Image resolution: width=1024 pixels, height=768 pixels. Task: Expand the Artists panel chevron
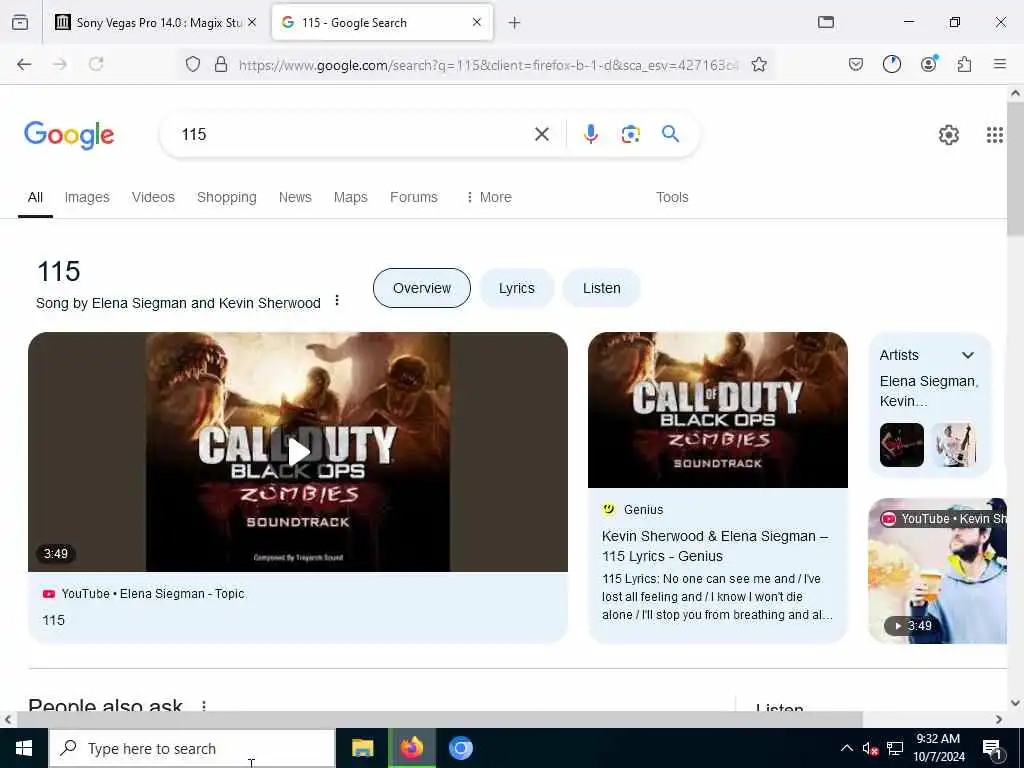tap(968, 355)
